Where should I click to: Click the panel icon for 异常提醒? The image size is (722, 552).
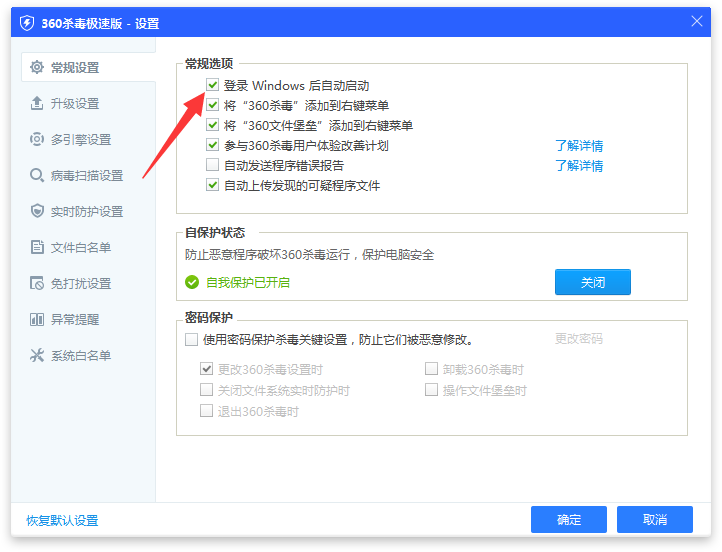point(37,319)
